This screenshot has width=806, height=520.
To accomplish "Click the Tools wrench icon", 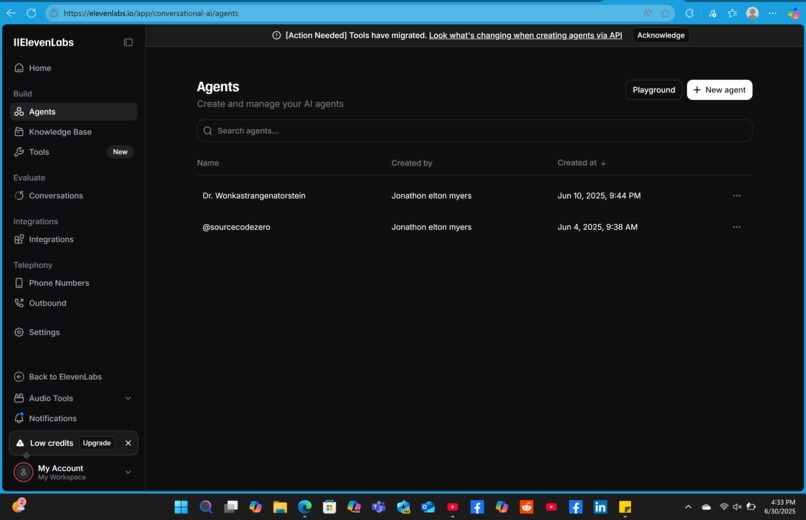I will pos(19,152).
